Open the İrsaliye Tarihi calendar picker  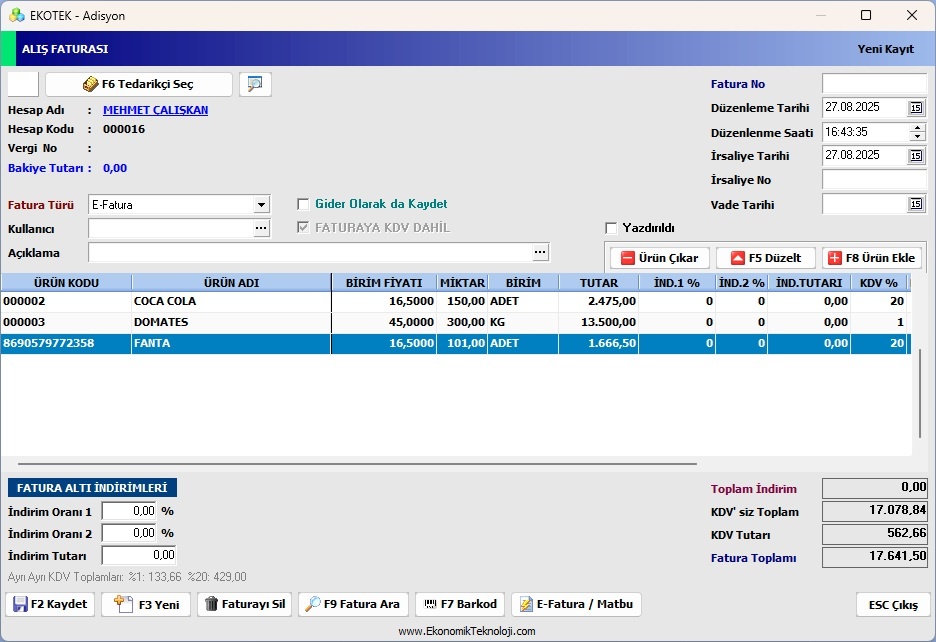[916, 156]
